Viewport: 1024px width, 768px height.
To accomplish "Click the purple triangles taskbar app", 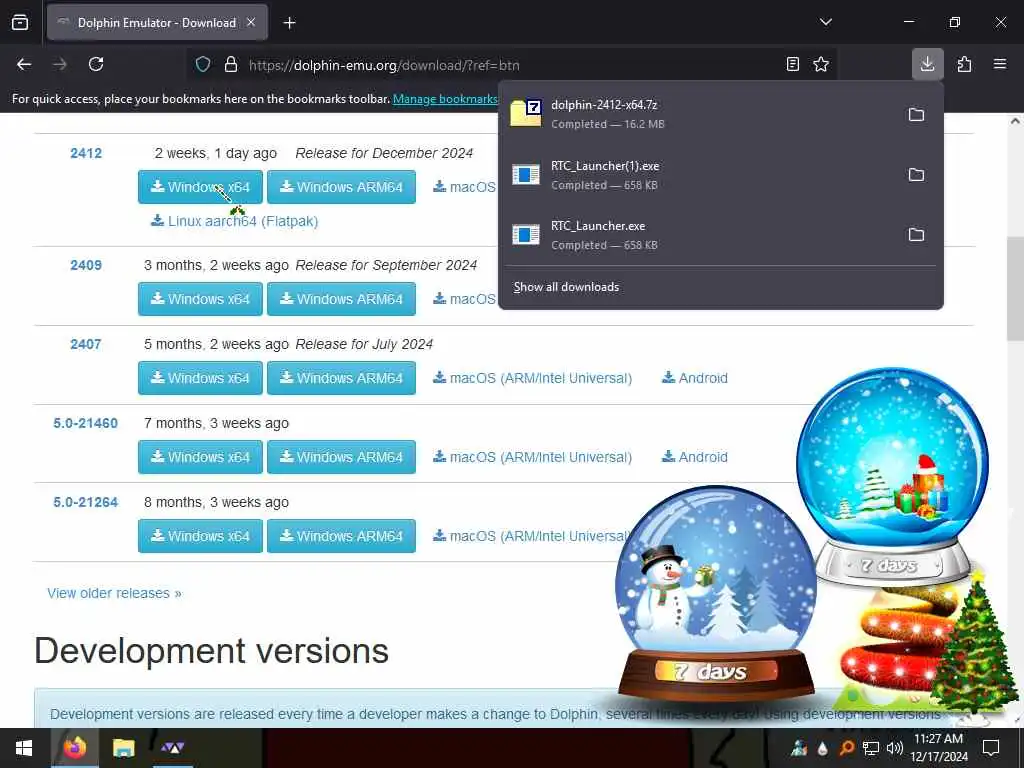I will pyautogui.click(x=172, y=748).
